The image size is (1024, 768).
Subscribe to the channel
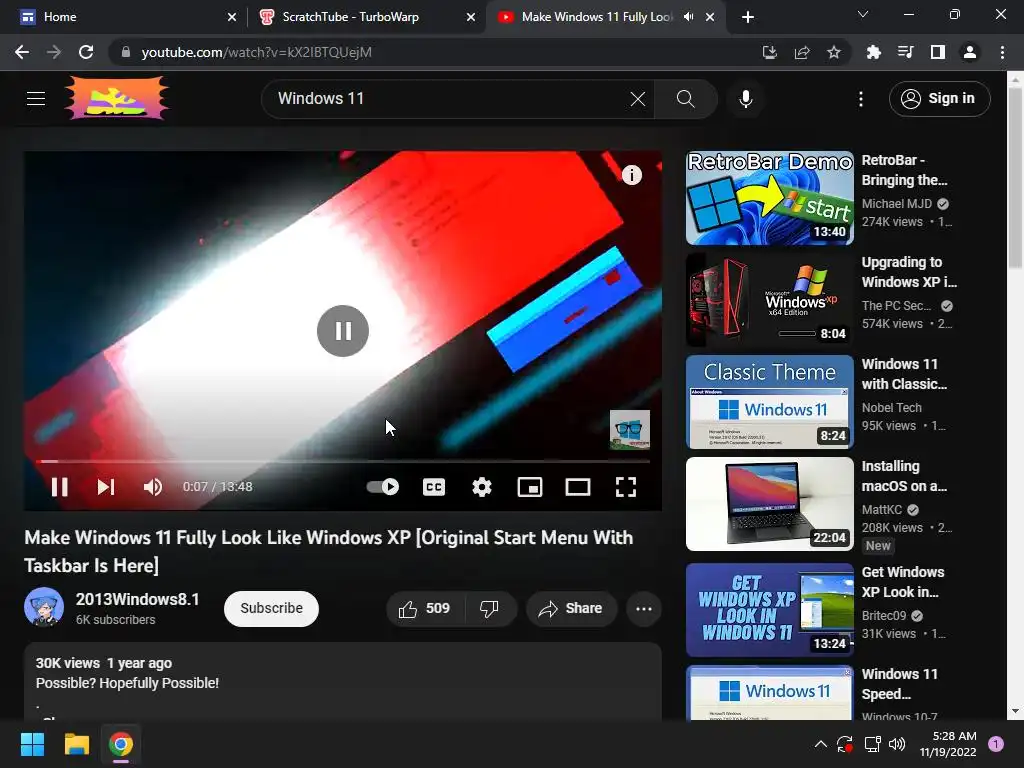271,609
